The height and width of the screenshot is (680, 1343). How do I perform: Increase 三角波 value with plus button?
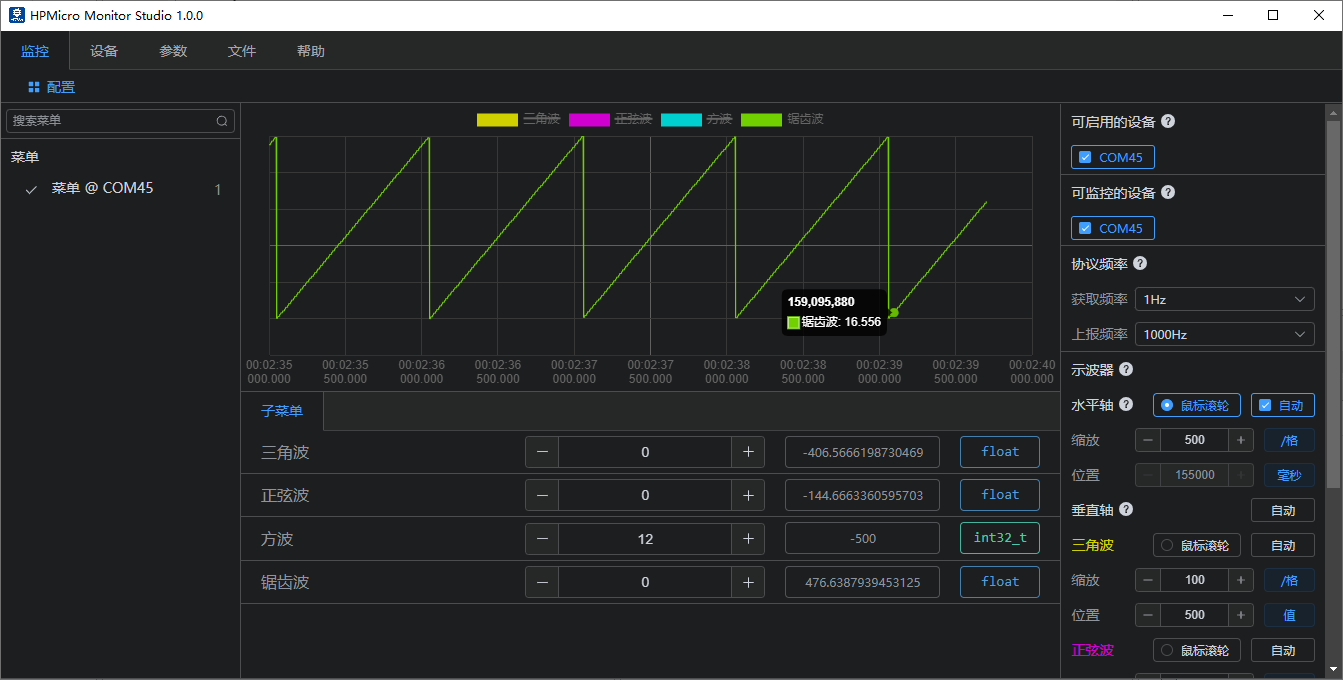tap(748, 452)
